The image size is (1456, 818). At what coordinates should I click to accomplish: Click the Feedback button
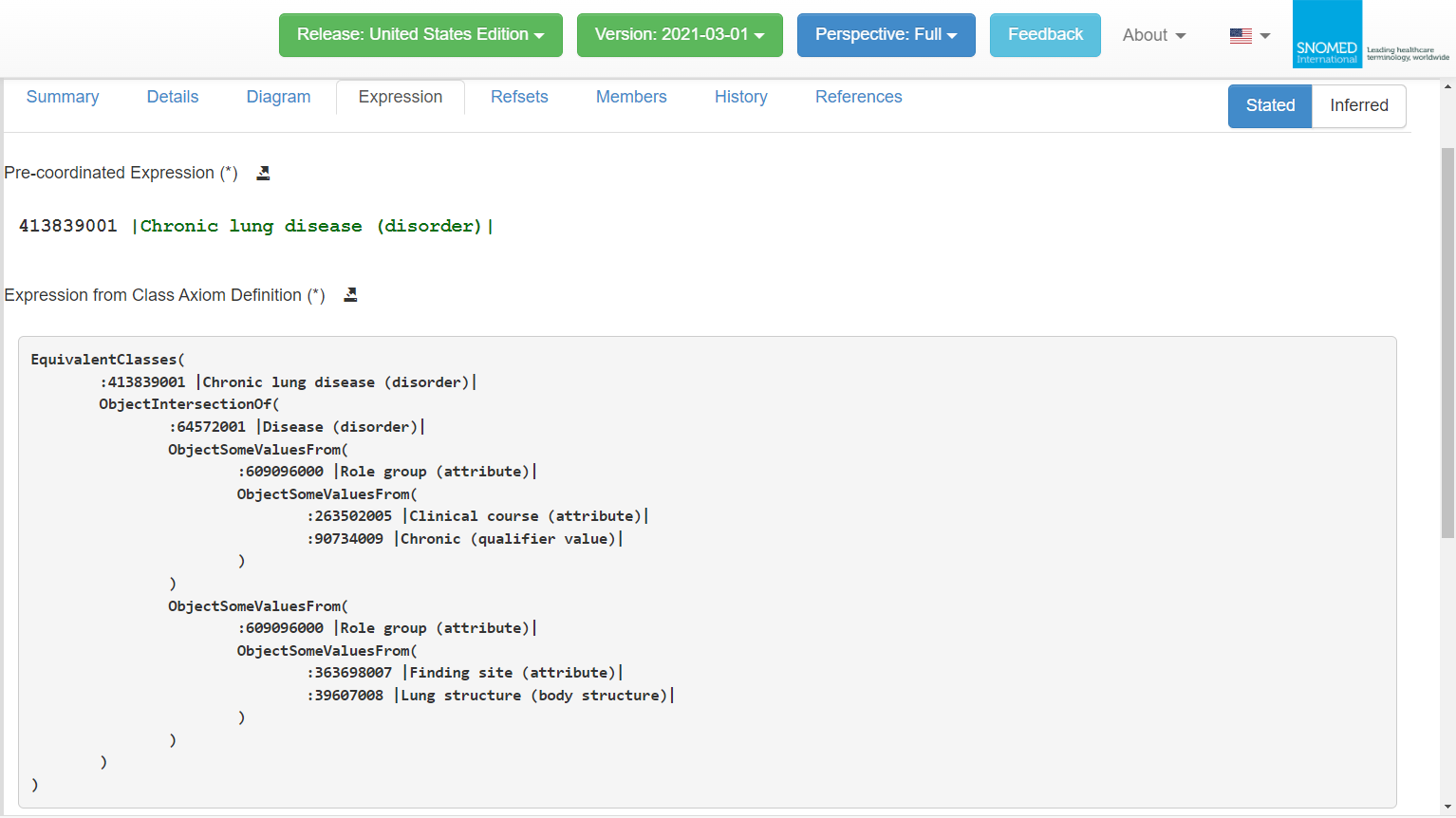[x=1045, y=35]
